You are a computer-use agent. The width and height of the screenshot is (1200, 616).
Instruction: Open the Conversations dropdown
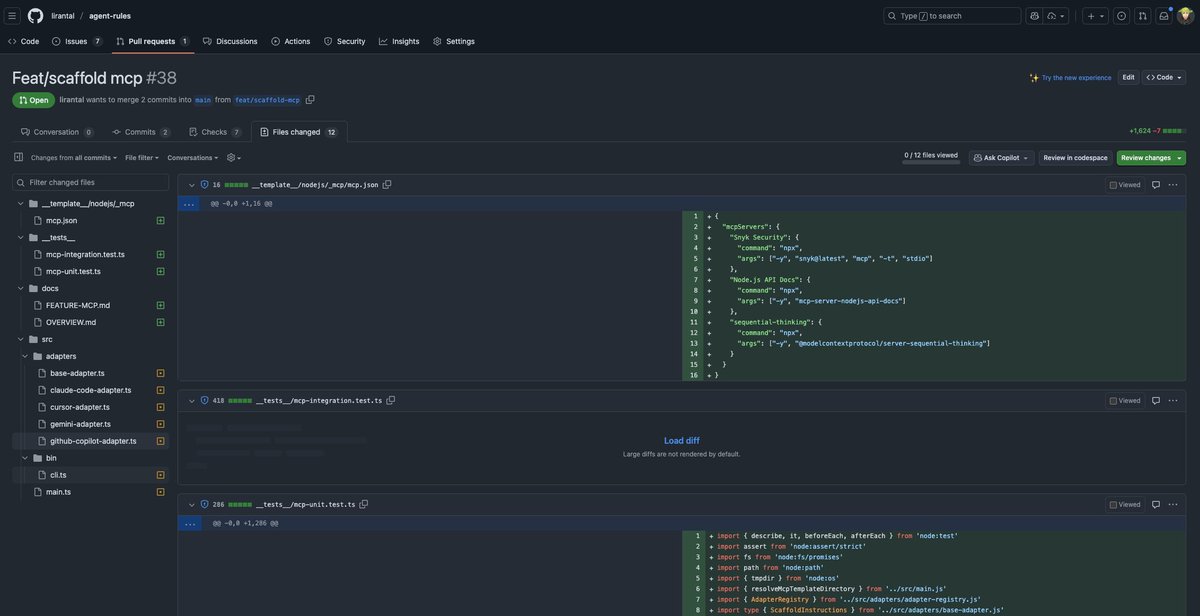(193, 158)
